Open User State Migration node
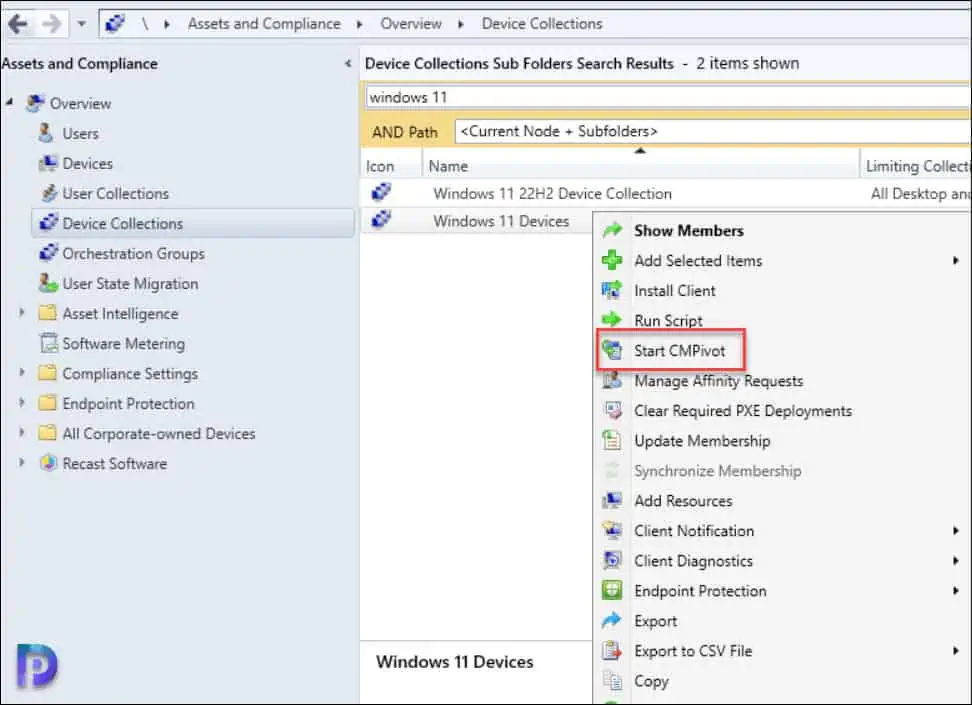The height and width of the screenshot is (705, 972). tap(130, 284)
